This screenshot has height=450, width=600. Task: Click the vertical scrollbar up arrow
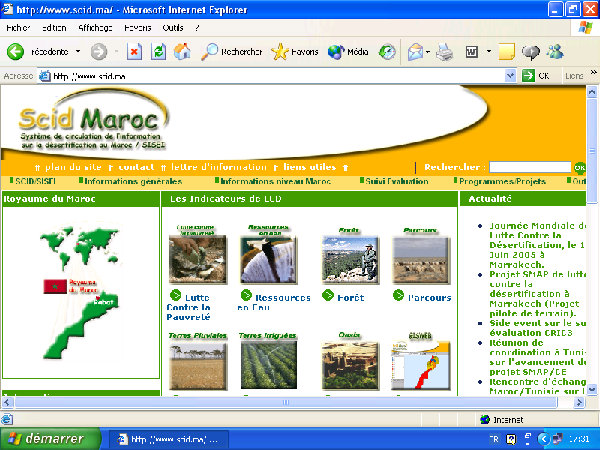(592, 92)
